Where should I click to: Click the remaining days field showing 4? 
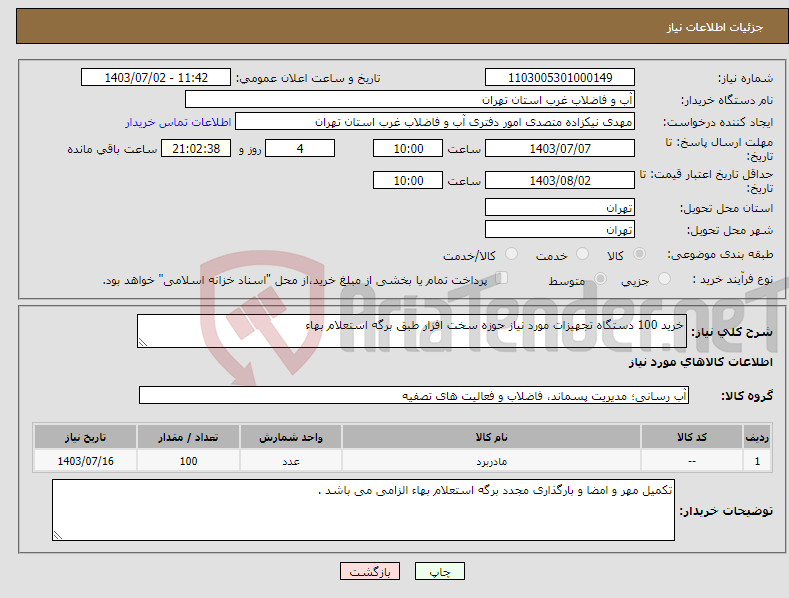[x=300, y=148]
